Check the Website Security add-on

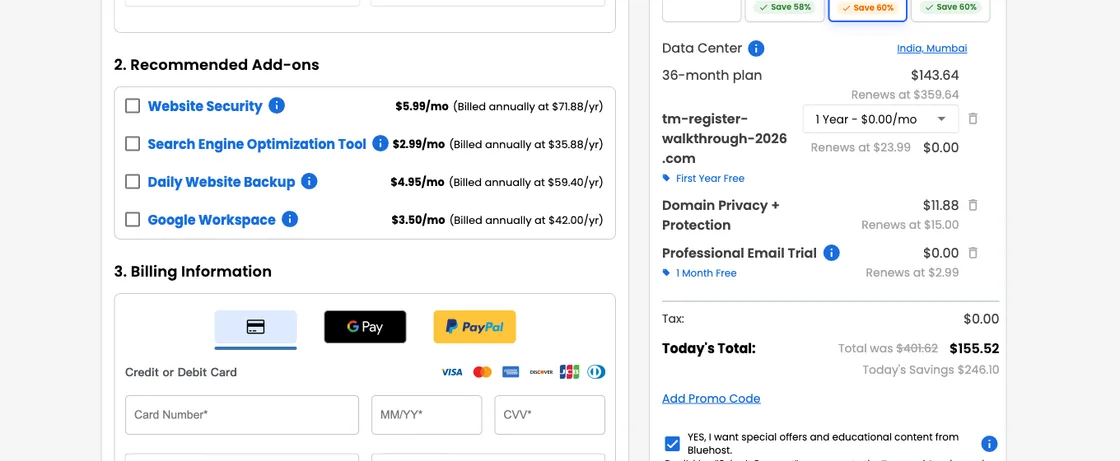pyautogui.click(x=132, y=106)
